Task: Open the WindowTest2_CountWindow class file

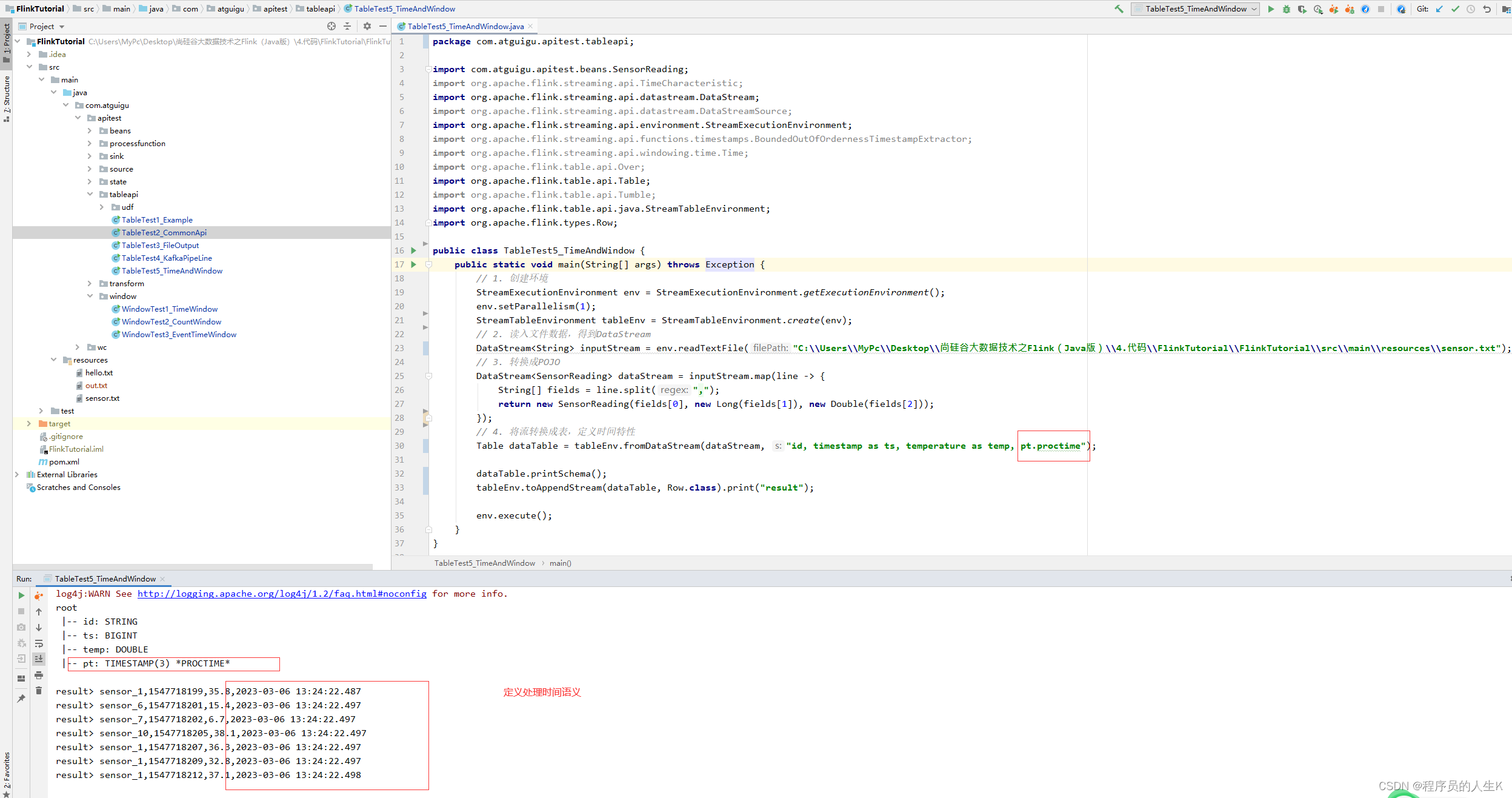Action: [x=171, y=321]
